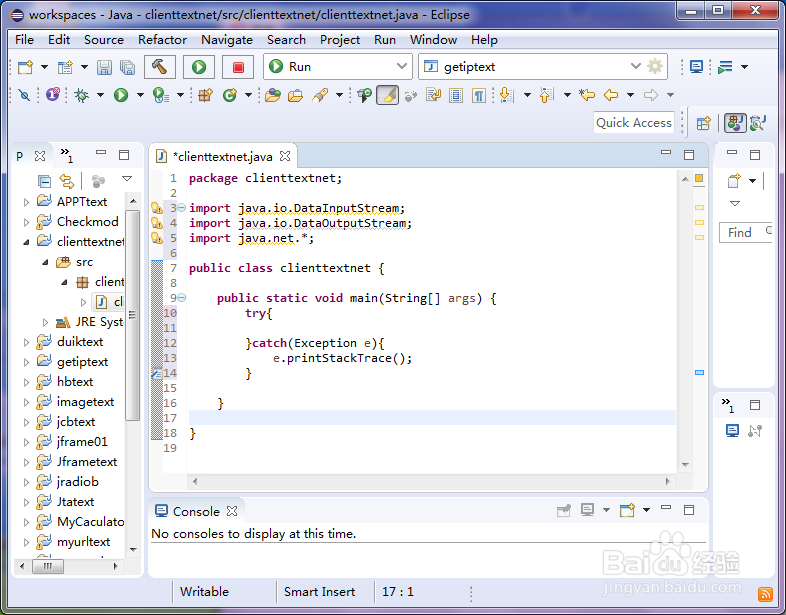The image size is (786, 615).
Task: Open the Refactor menu
Action: pyautogui.click(x=162, y=40)
